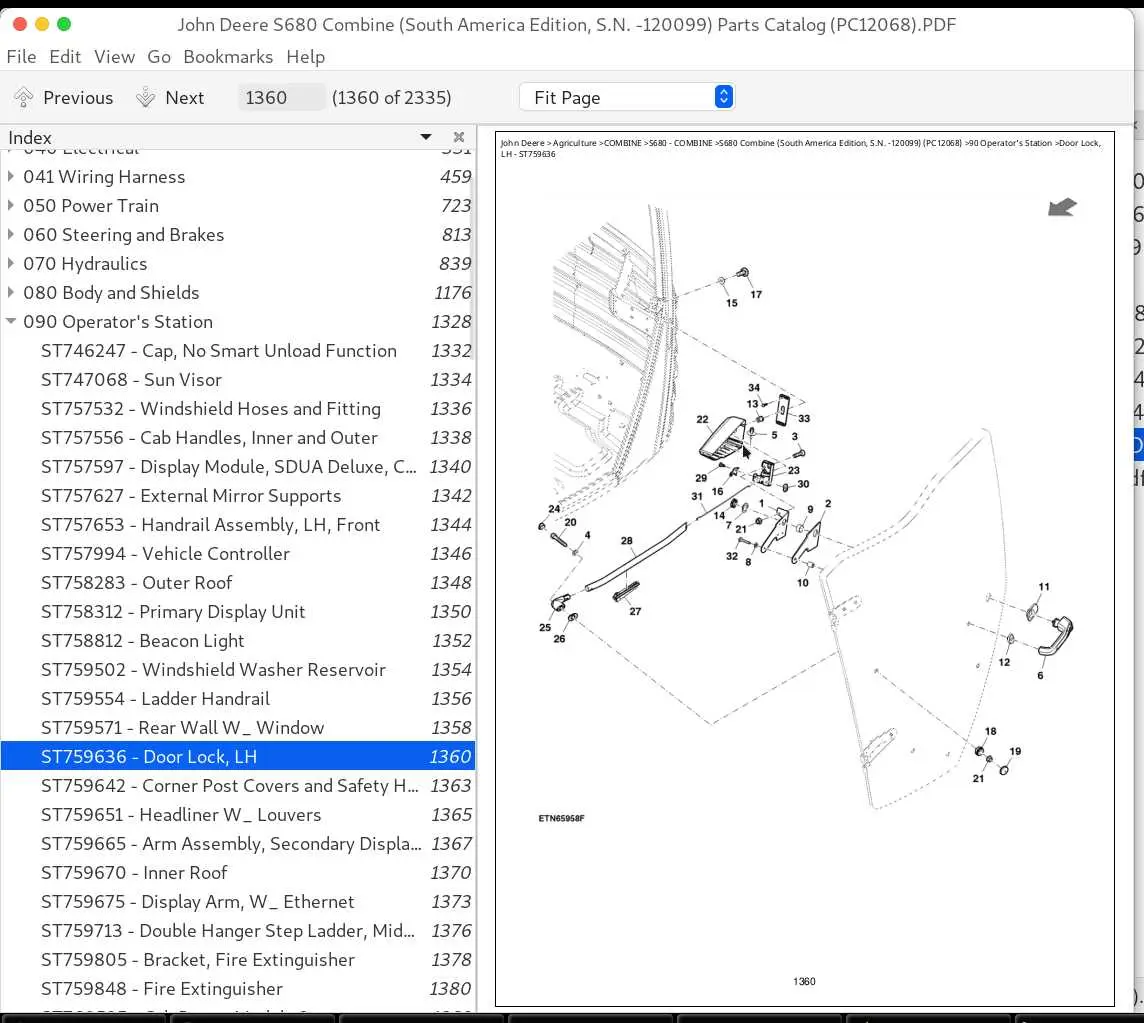Open the Index sidebar dropdown arrow

[x=426, y=137]
